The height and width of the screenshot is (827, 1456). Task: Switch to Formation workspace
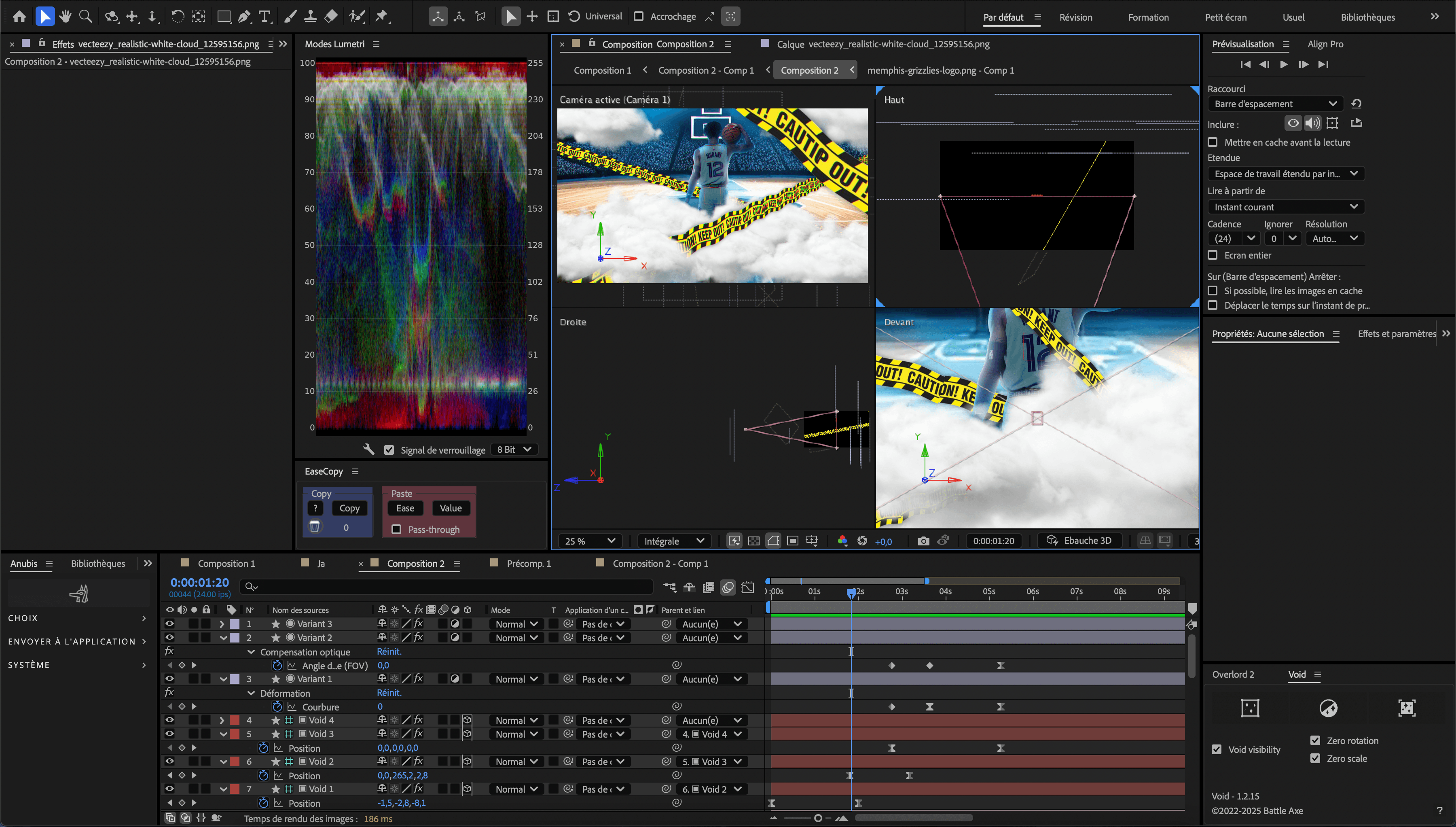[1148, 17]
